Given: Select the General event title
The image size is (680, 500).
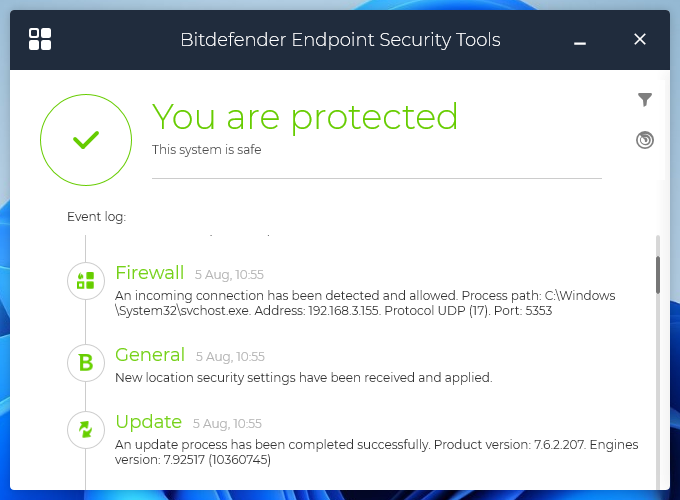Looking at the screenshot, I should 150,355.
